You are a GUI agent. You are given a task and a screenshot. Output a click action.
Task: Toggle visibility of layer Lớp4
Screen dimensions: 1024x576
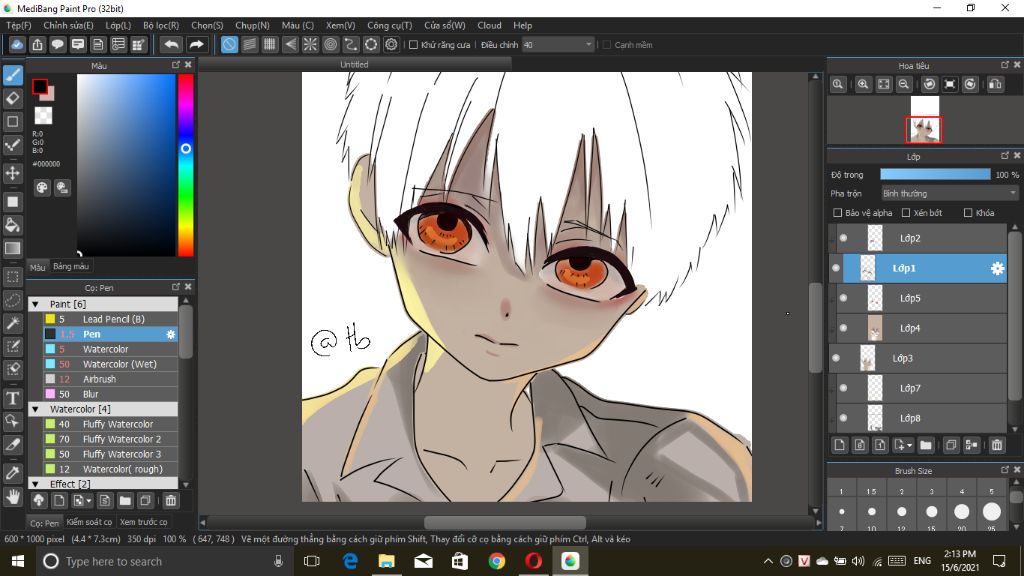point(843,328)
